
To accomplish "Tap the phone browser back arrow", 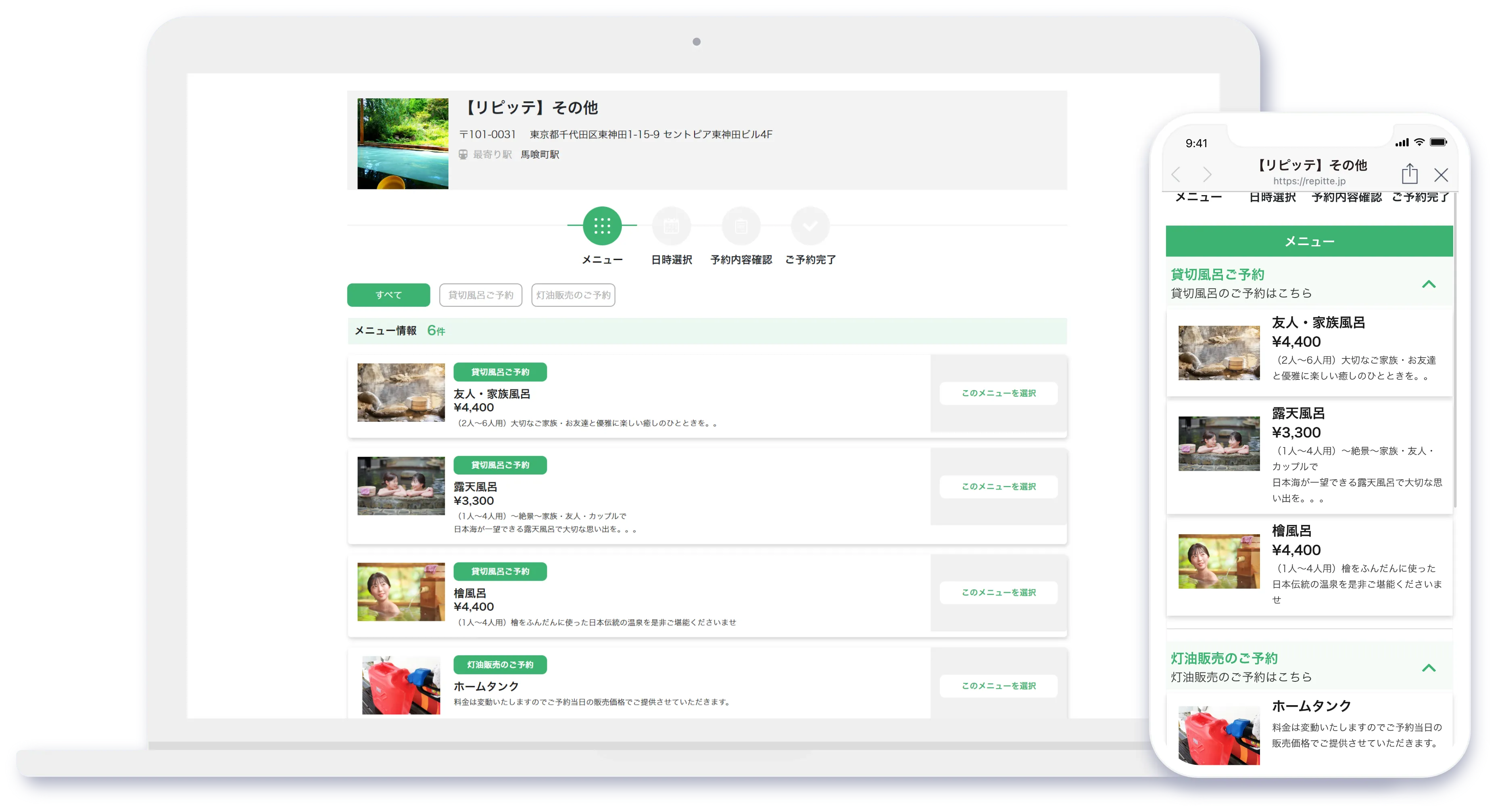I will pos(1176,174).
